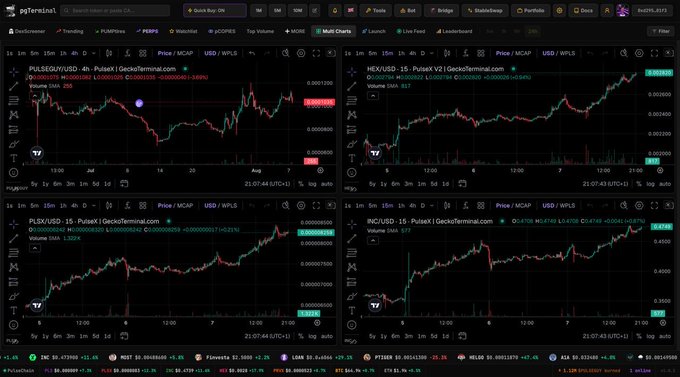Viewport: 680px width, 377px height.
Task: Select brush tool in HEX chart sidebar
Action: tap(352, 144)
